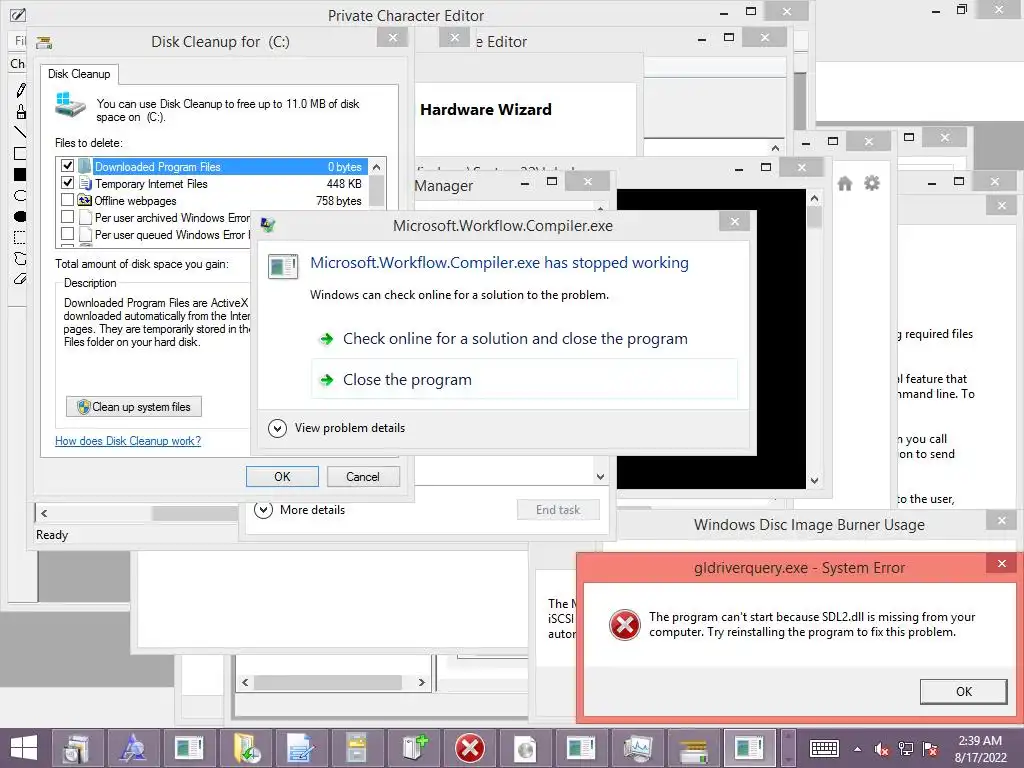Viewport: 1024px width, 768px height.
Task: Open How does Disk Cleanup work link
Action: click(128, 441)
